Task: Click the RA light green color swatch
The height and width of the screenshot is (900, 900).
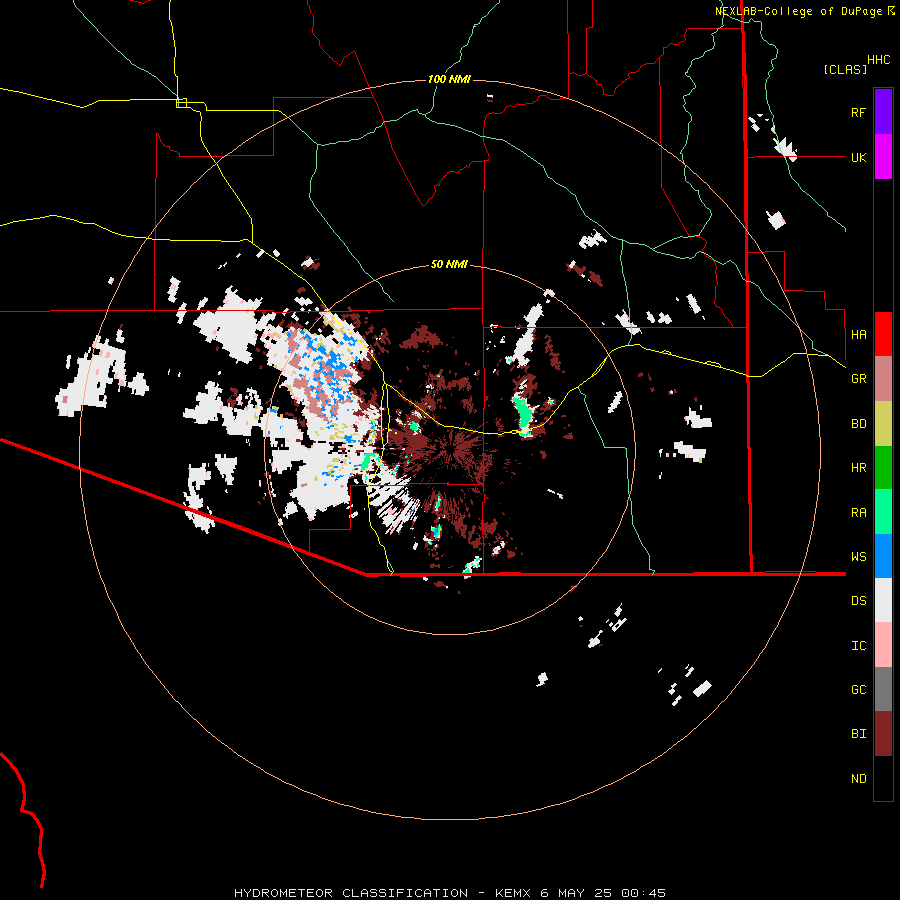Action: click(883, 512)
